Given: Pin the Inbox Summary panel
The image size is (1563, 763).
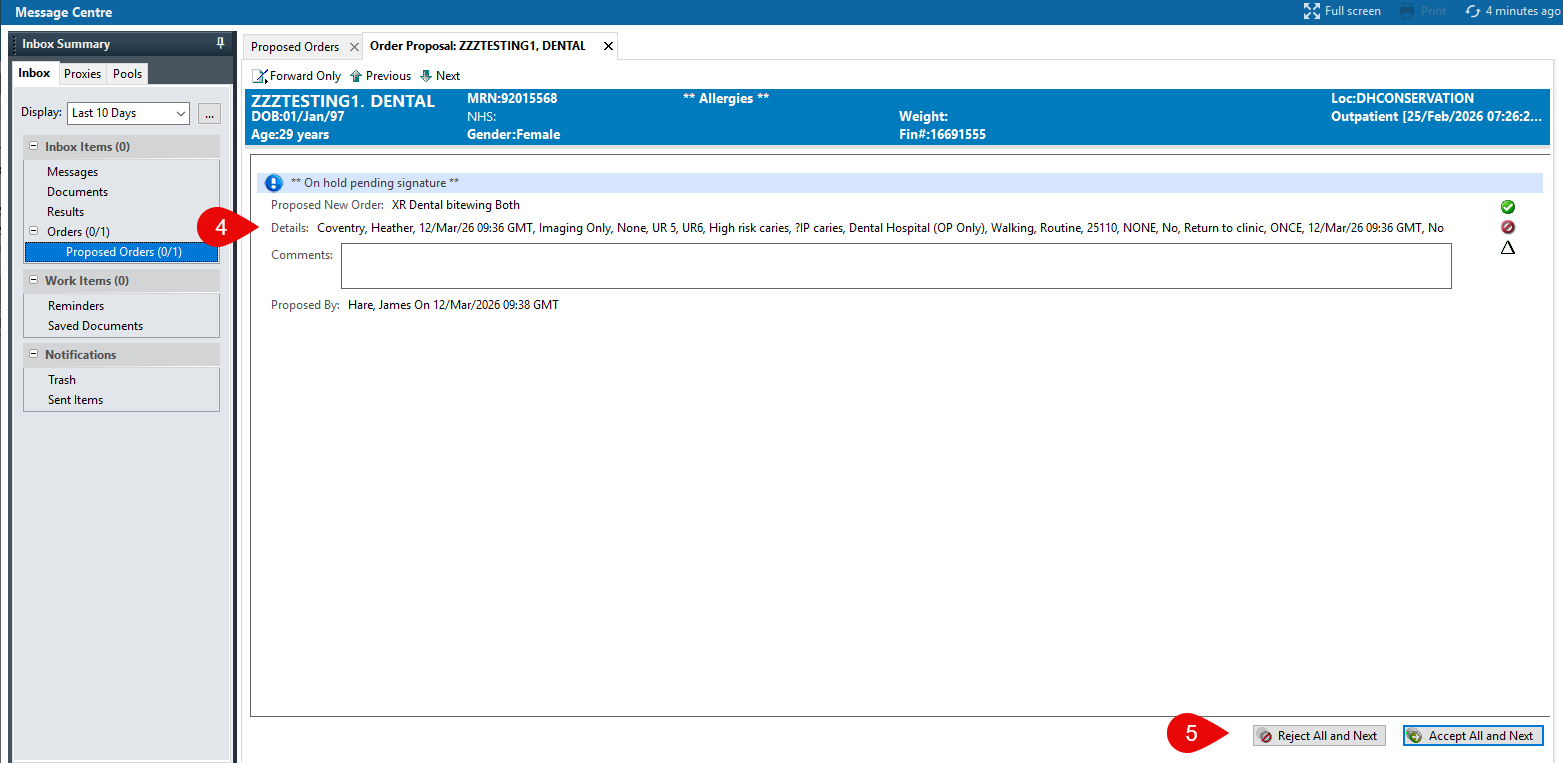Looking at the screenshot, I should [x=220, y=44].
